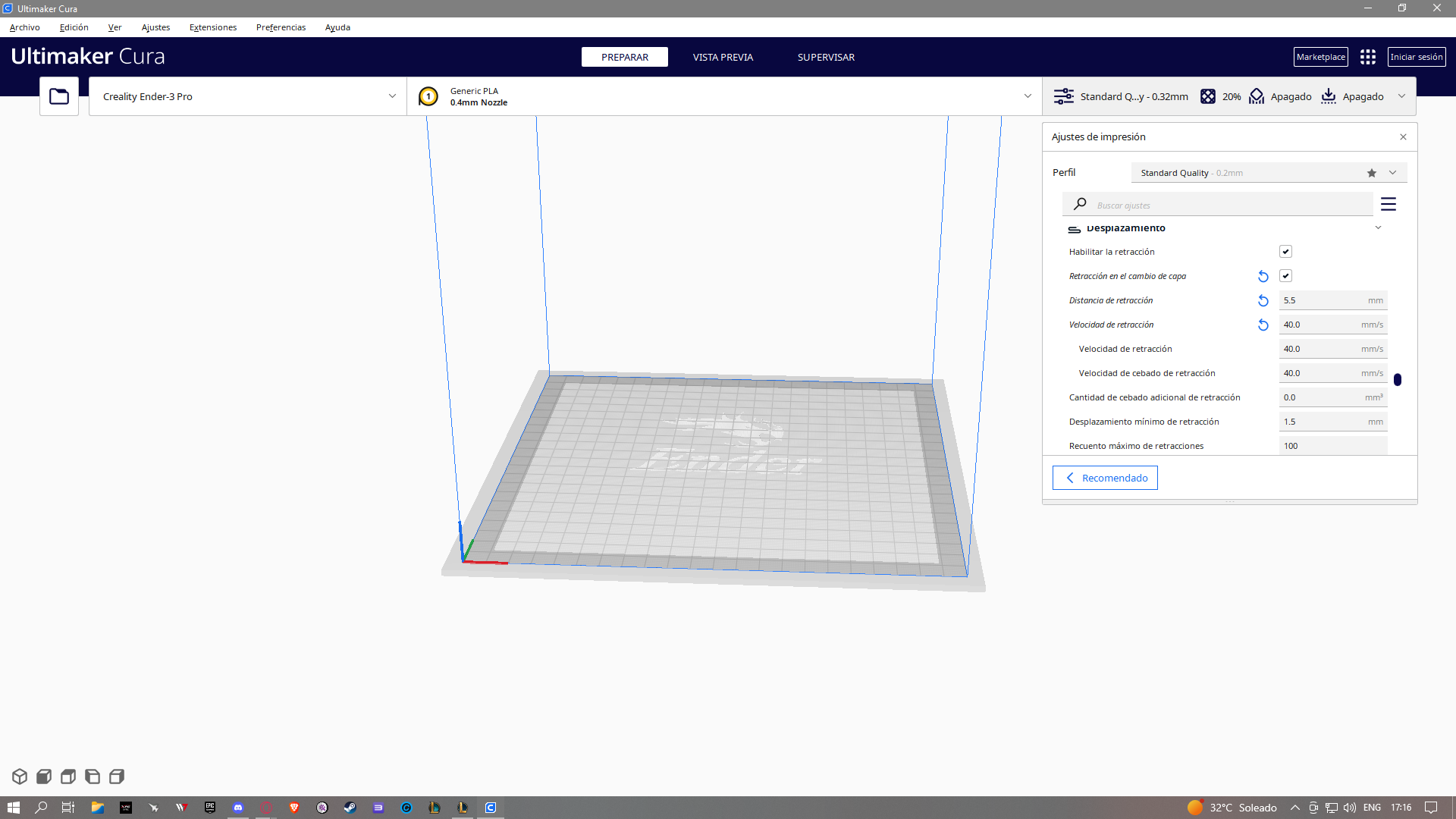Expand the Generic PLA material selector

coord(724,96)
